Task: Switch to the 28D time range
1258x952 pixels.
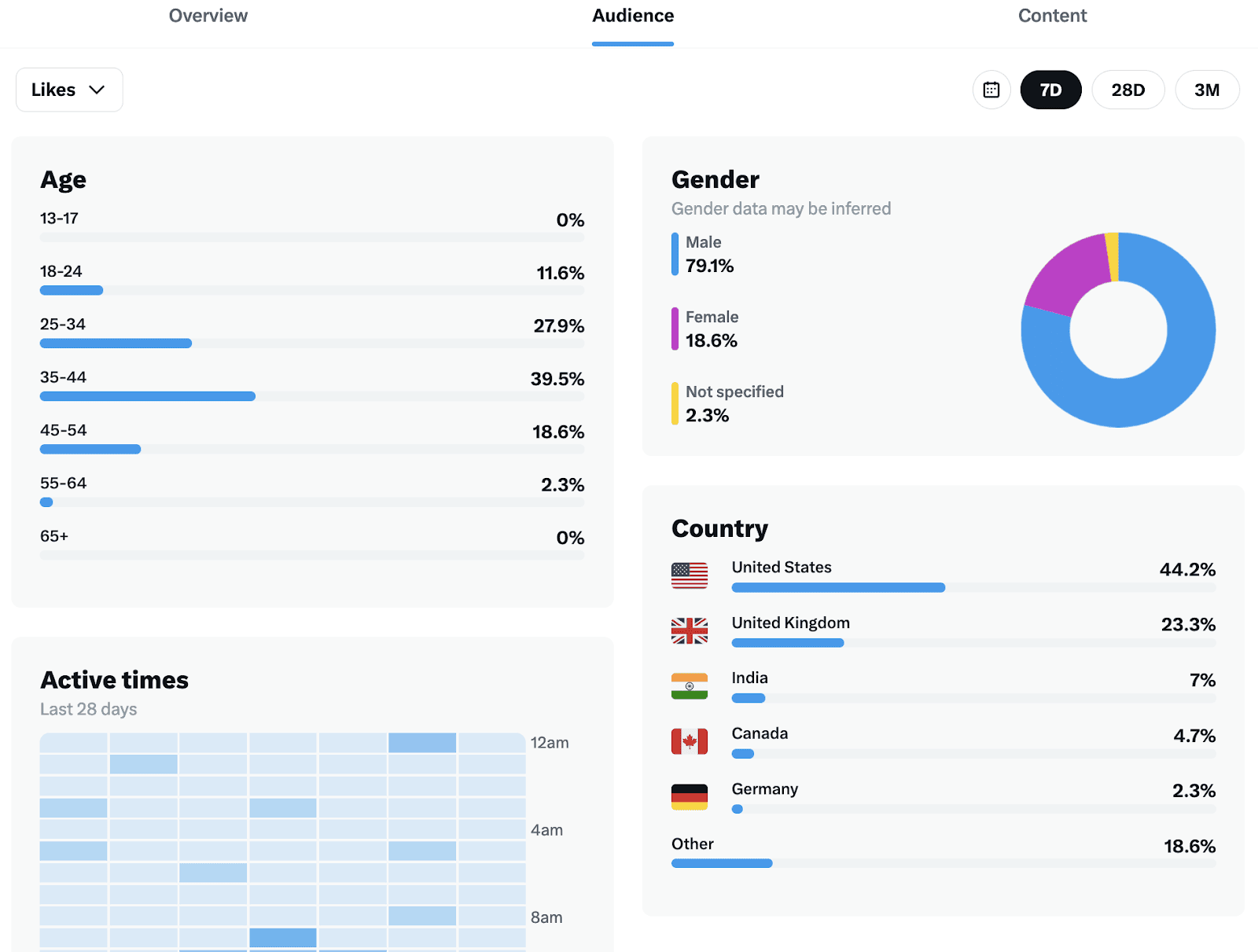Action: 1127,90
